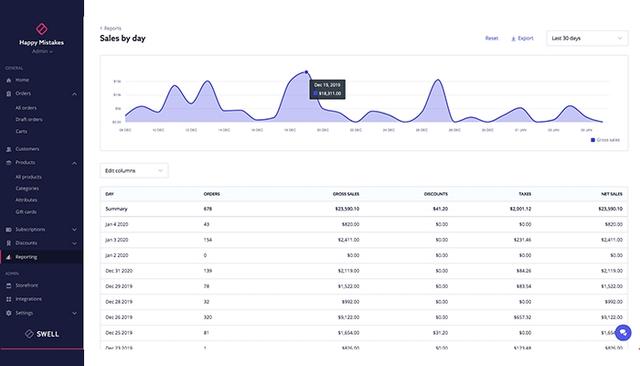The height and width of the screenshot is (366, 640).
Task: Click the Jan 2 2020 row
Action: pos(364,255)
